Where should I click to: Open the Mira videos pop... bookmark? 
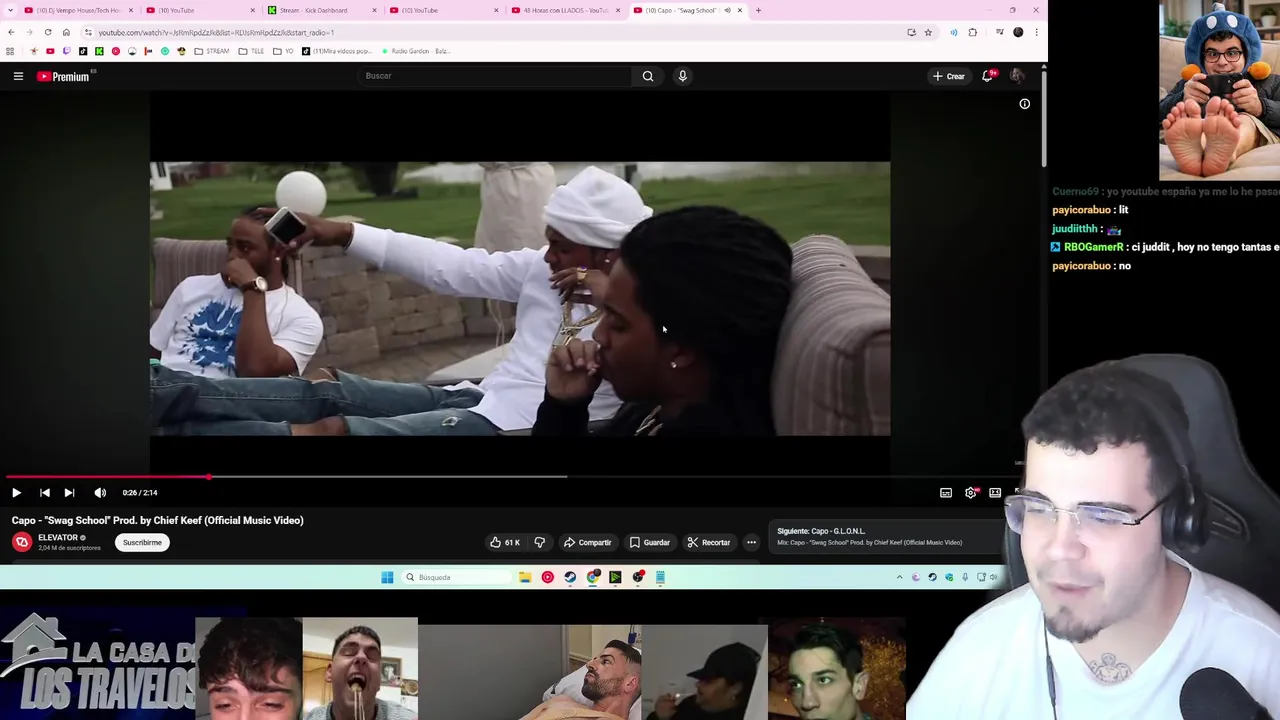tap(339, 51)
